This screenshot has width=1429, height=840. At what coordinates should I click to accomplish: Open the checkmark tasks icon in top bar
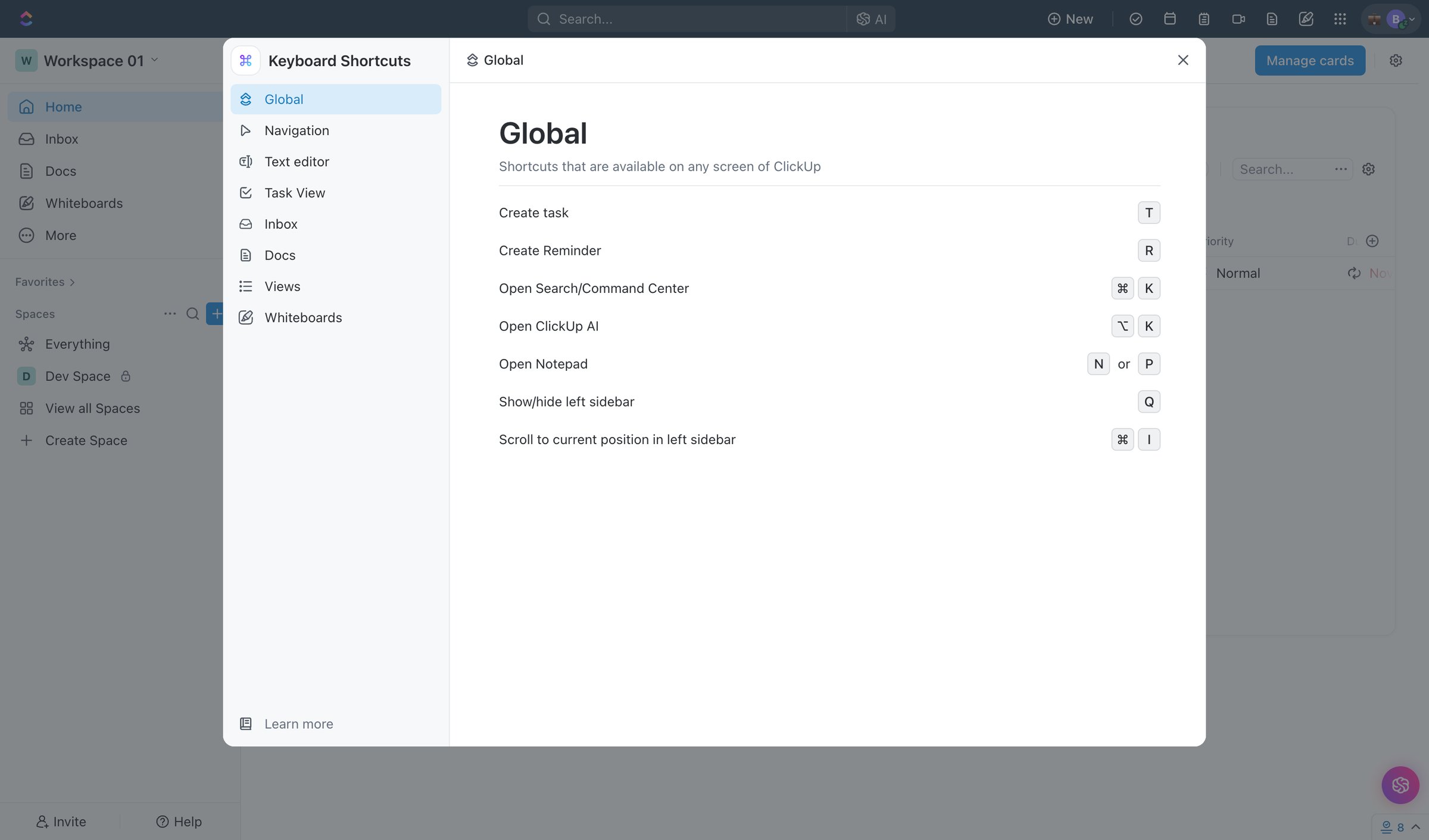coord(1135,19)
